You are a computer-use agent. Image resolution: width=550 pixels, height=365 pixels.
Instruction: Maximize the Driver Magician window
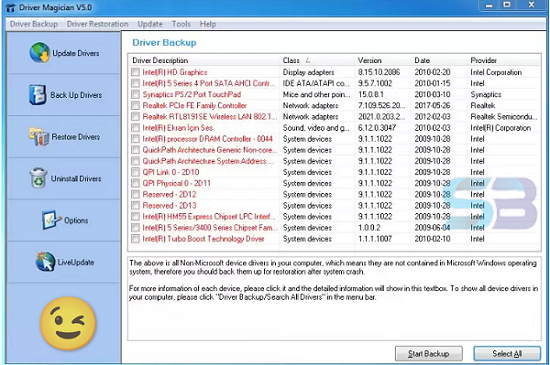coord(507,5)
